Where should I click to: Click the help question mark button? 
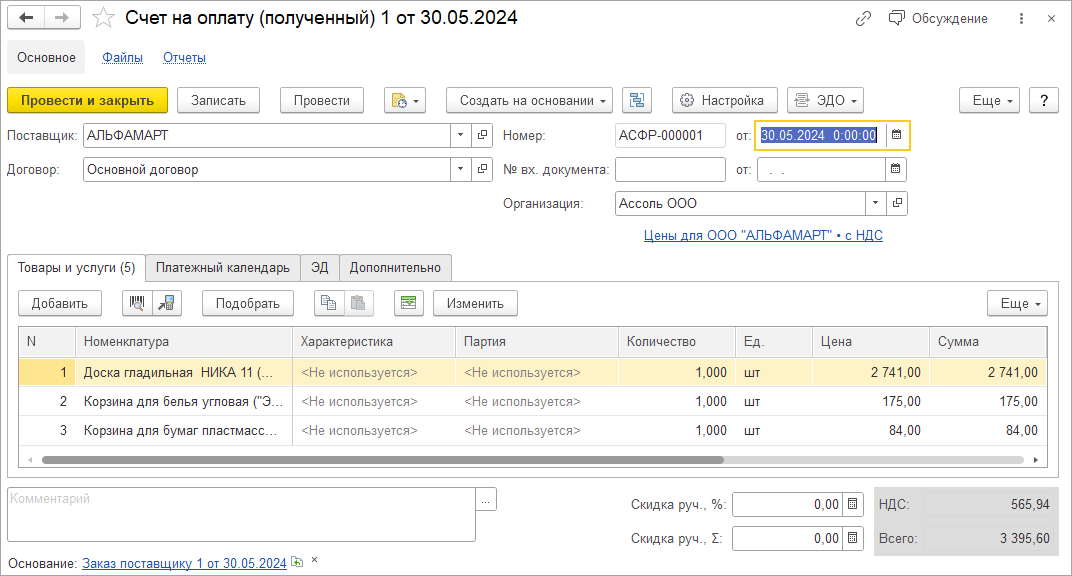click(x=1044, y=100)
